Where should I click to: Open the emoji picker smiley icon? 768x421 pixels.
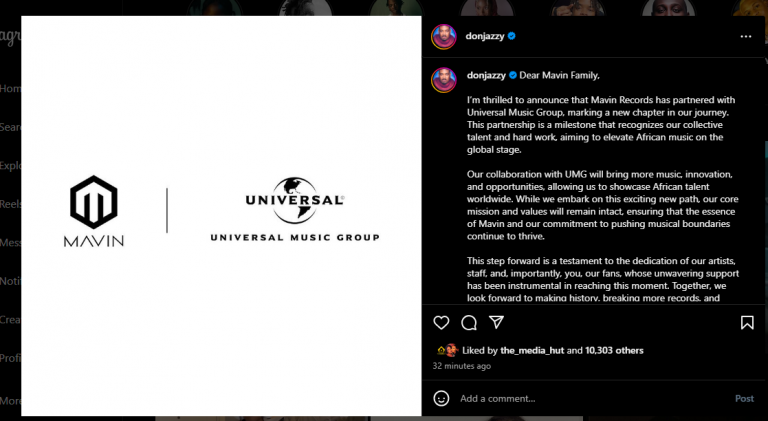click(x=441, y=398)
